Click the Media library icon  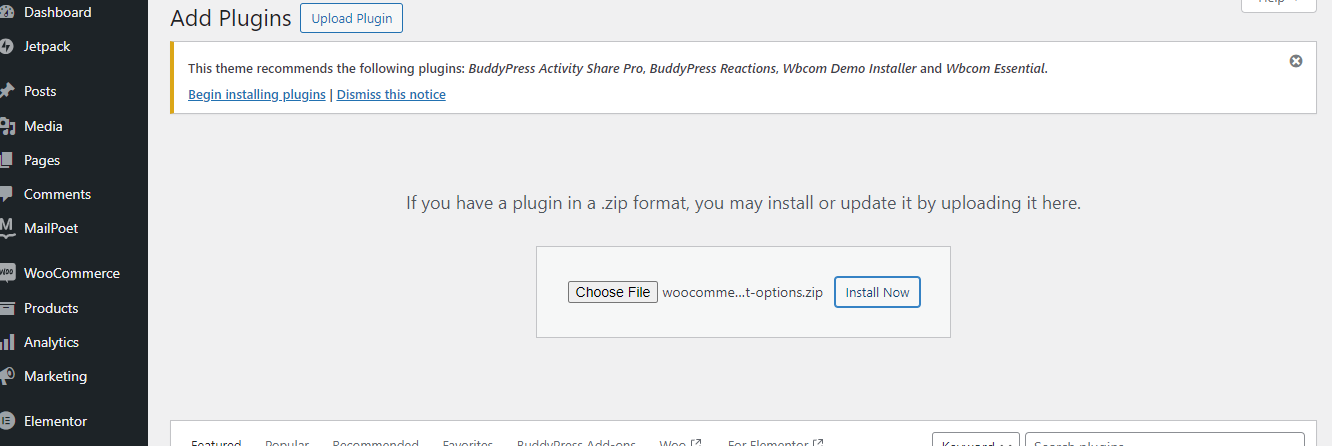[7, 126]
